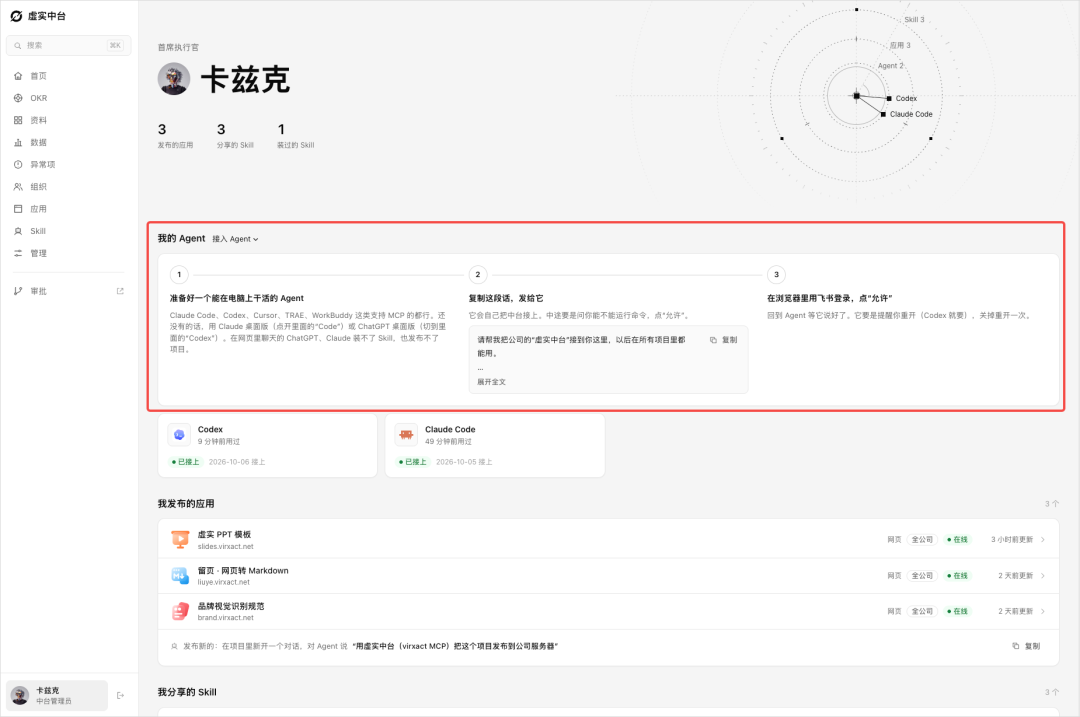The height and width of the screenshot is (717, 1080).
Task: Click the 卡兹克 avatar beside the large name
Action: click(174, 79)
